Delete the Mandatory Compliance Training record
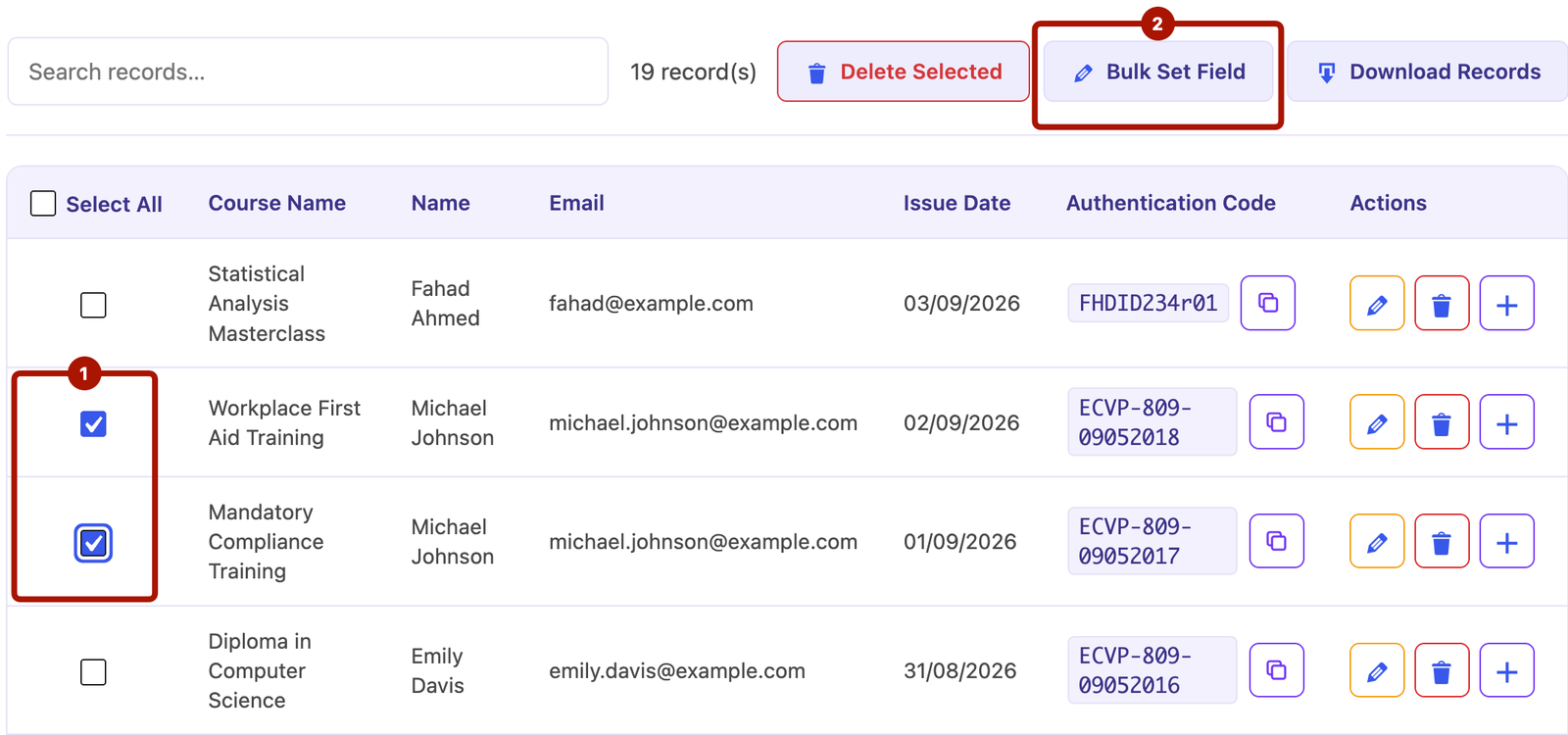This screenshot has width=1568, height=735. (1442, 542)
